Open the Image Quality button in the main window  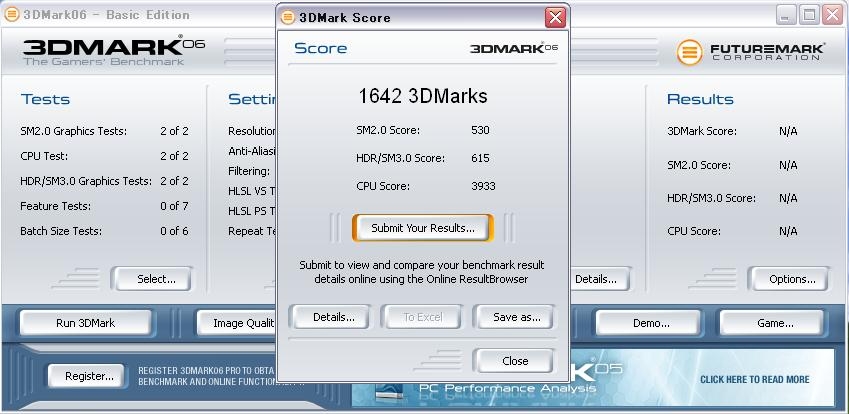237,324
